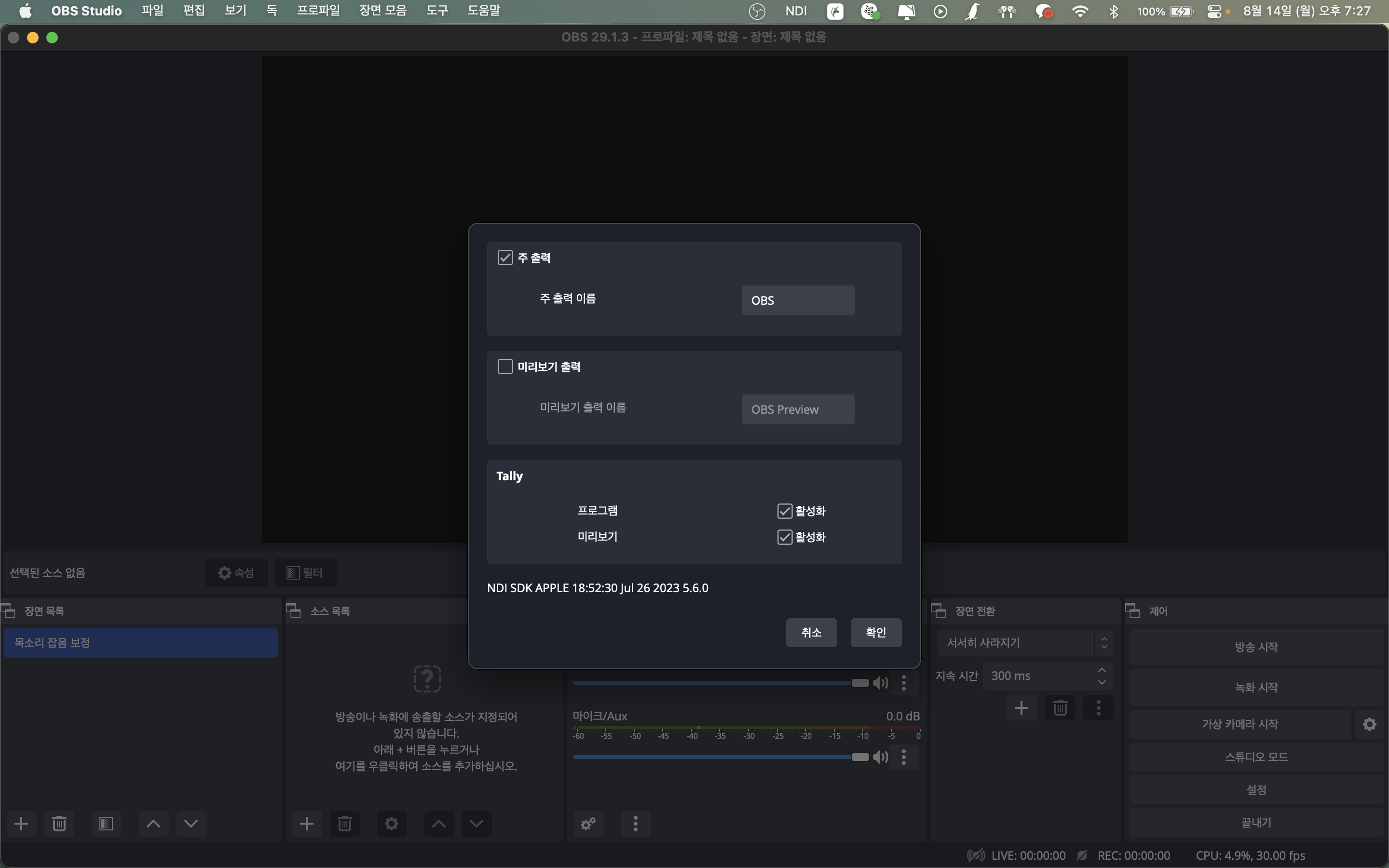The width and height of the screenshot is (1389, 868).
Task: Open the 독 menu
Action: pos(272,11)
